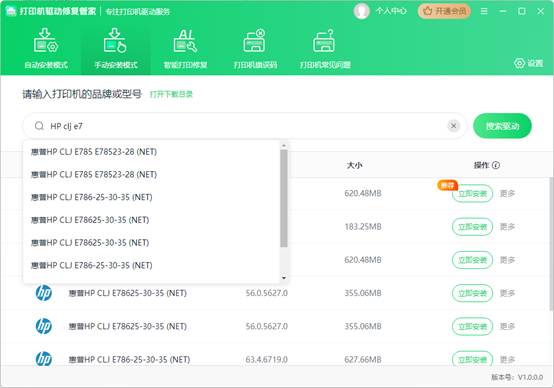Click driver list vertical scrollbar
The width and height of the screenshot is (554, 388).
[552, 244]
